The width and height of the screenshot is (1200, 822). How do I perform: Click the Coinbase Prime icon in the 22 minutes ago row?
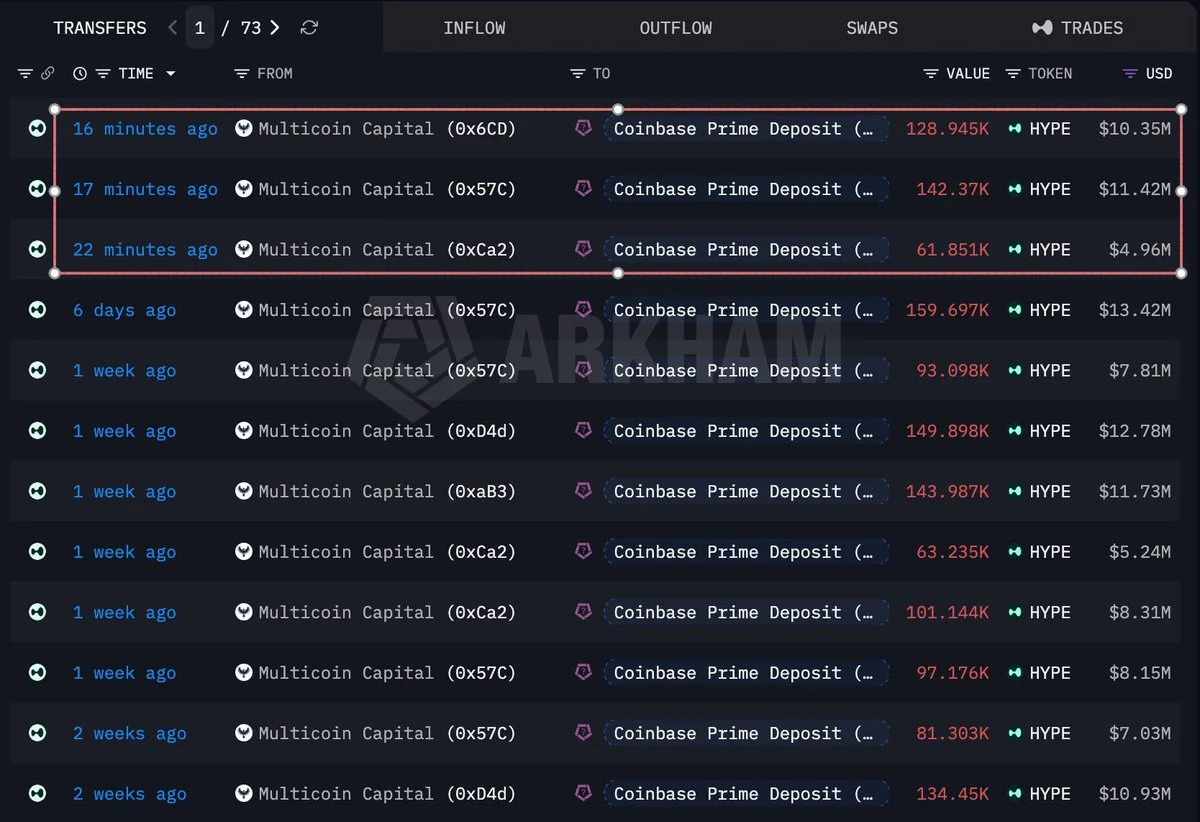[x=584, y=249]
